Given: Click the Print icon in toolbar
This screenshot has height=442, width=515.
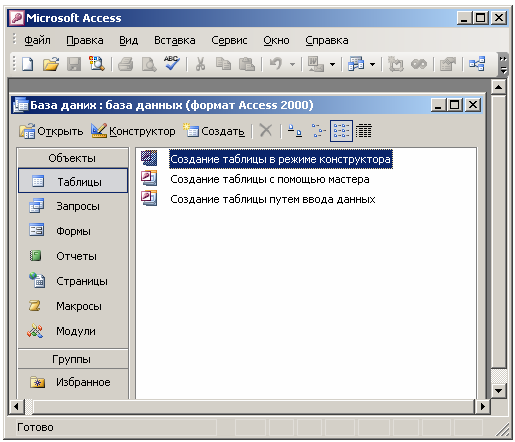Looking at the screenshot, I should click(126, 64).
